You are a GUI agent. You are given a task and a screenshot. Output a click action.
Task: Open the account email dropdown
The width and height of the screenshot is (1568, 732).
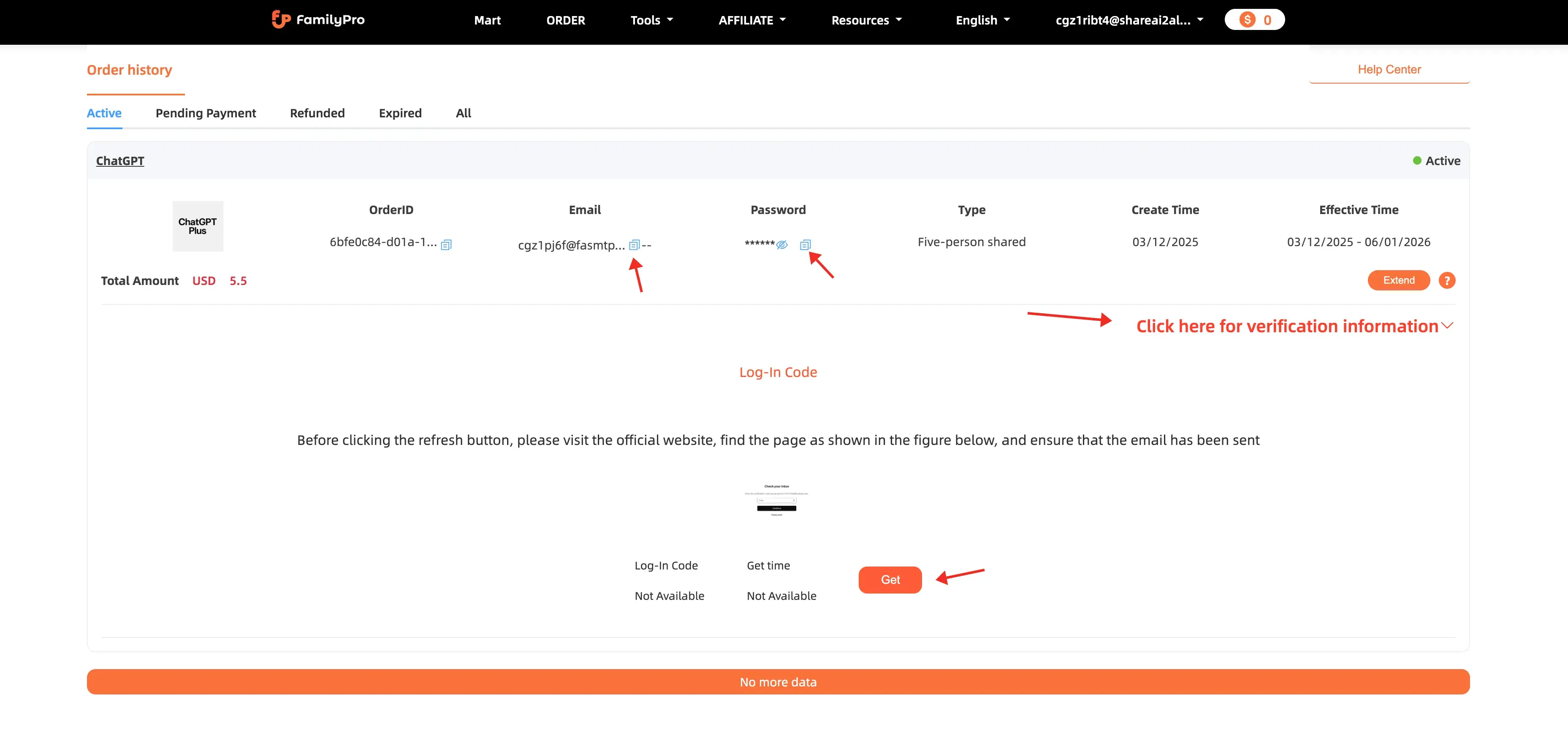click(1129, 20)
